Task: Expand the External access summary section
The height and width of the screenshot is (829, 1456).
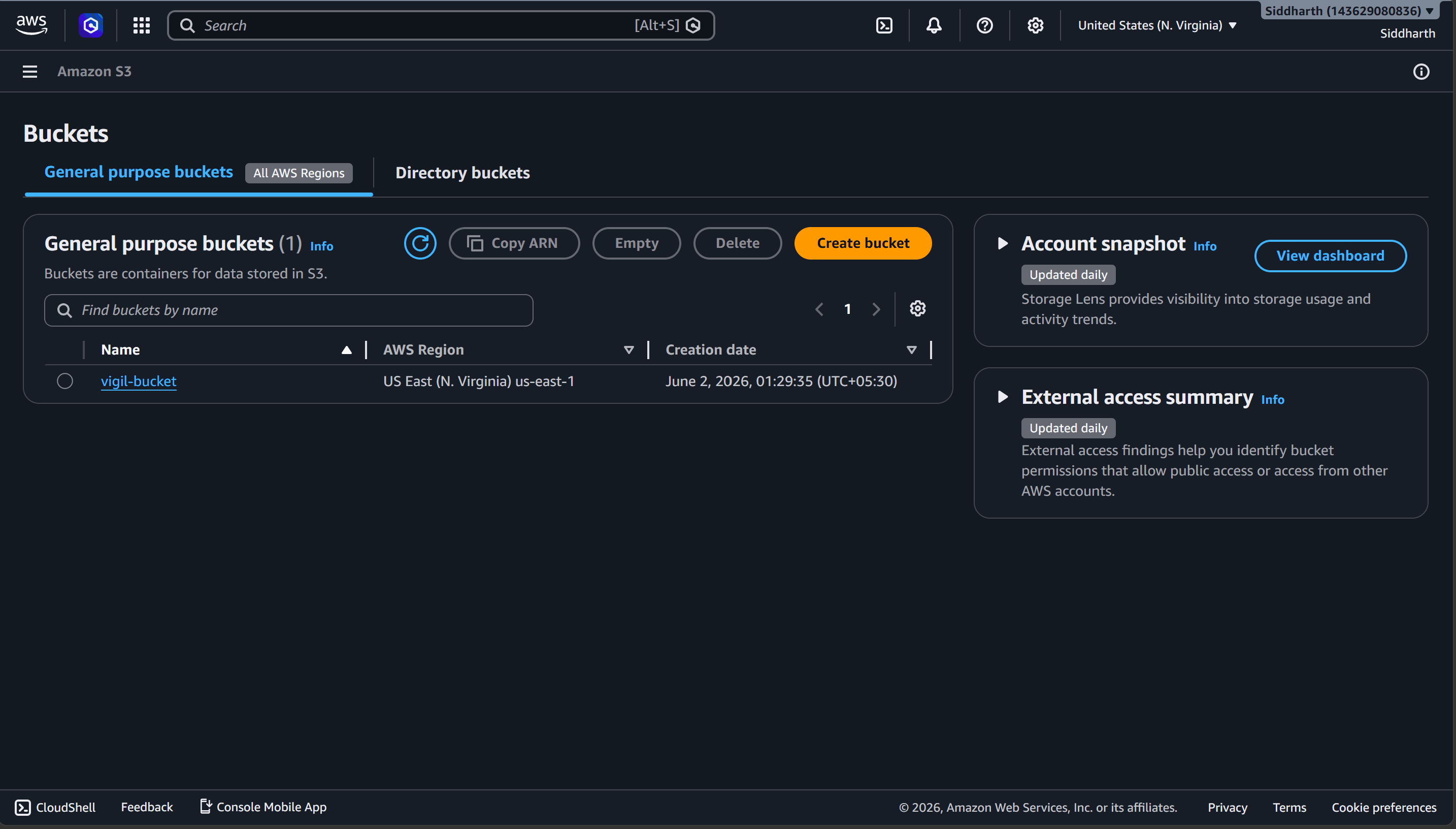Action: pos(1003,397)
